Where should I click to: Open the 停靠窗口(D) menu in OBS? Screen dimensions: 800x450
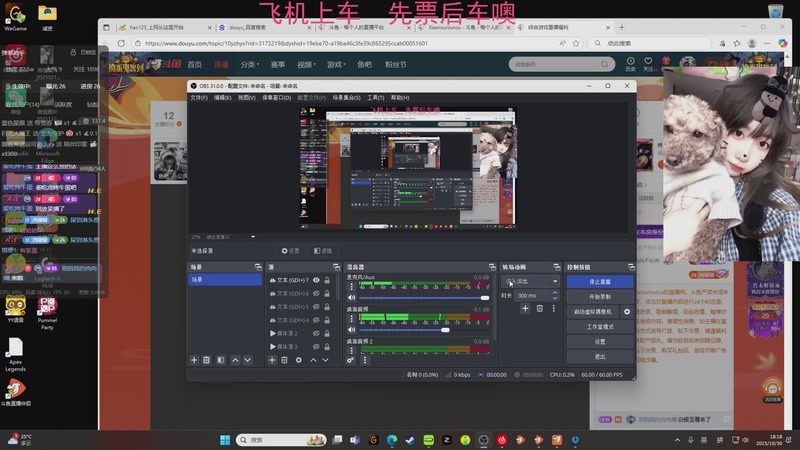click(x=277, y=97)
